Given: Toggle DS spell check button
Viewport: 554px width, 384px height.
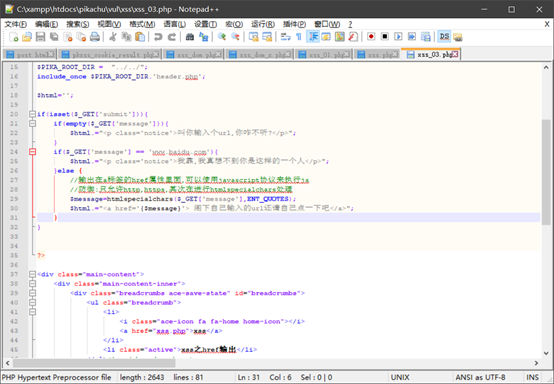Looking at the screenshot, I should tap(444, 37).
